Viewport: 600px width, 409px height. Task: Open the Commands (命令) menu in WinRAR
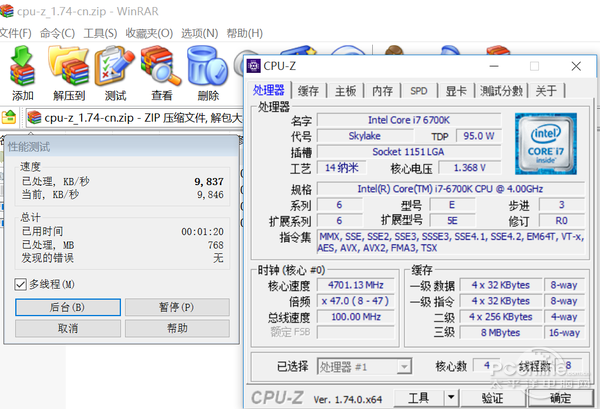click(x=57, y=33)
